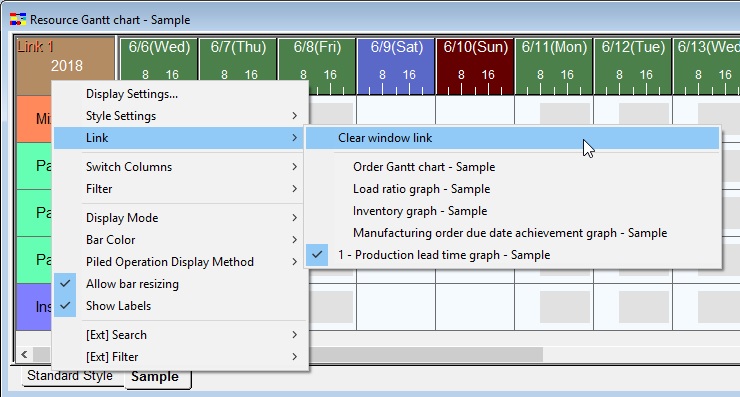This screenshot has height=397, width=740.
Task: Expand arrow beside Bar Color
Action: pos(294,240)
